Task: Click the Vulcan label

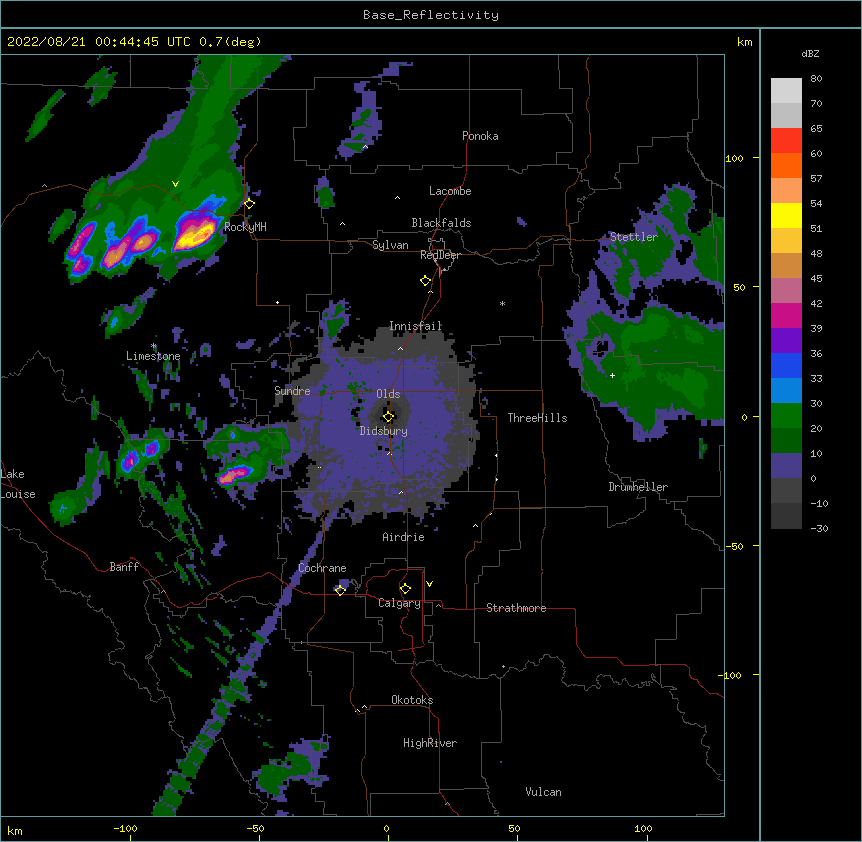Action: pyautogui.click(x=543, y=792)
